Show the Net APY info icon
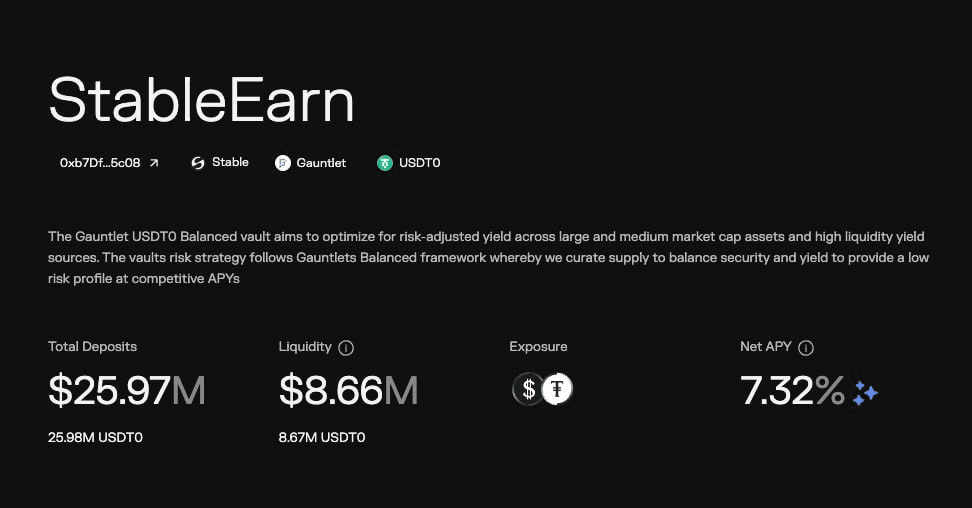This screenshot has width=972, height=508. click(806, 347)
